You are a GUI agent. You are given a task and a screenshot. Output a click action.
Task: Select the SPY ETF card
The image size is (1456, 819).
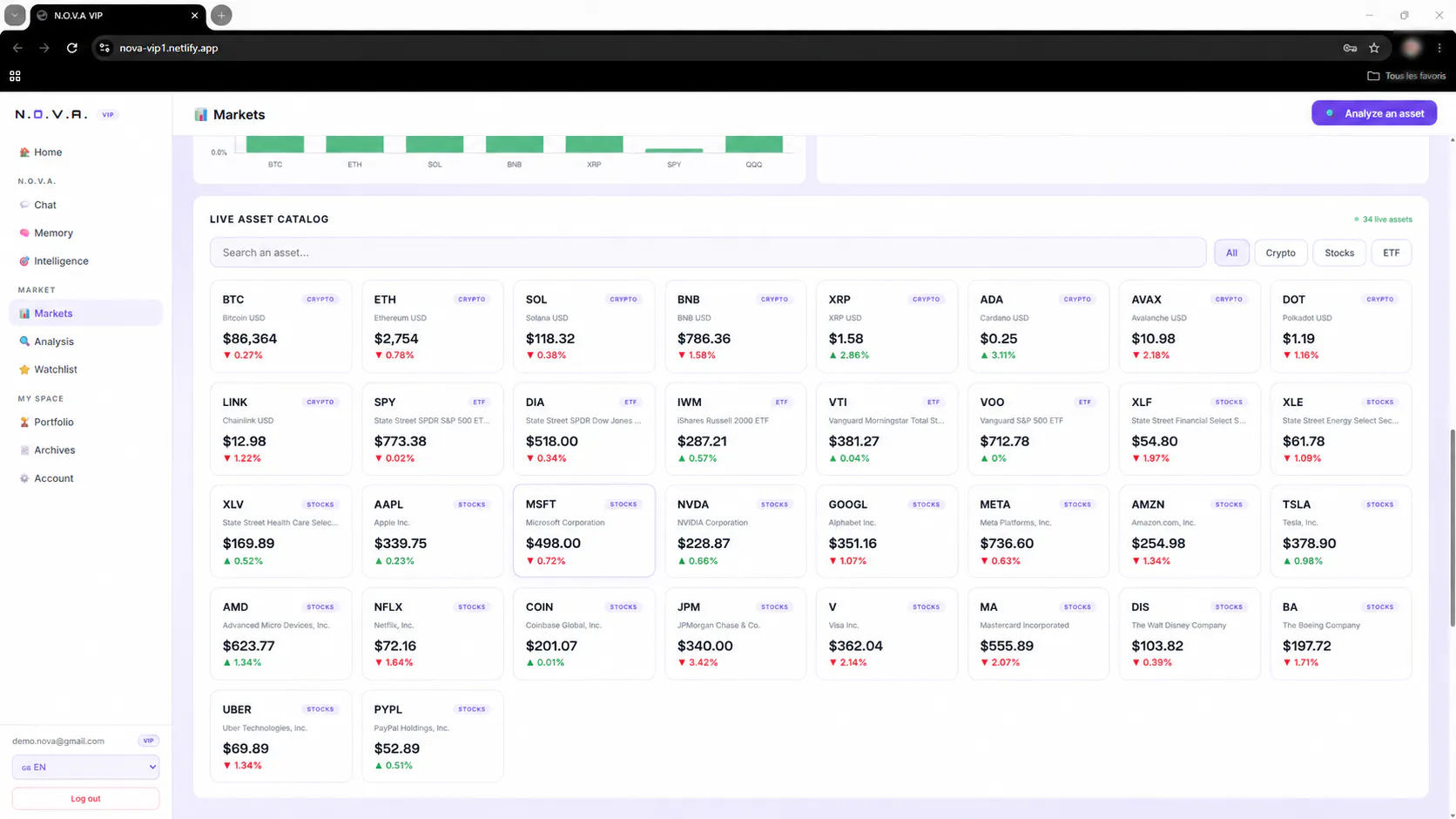pos(433,429)
